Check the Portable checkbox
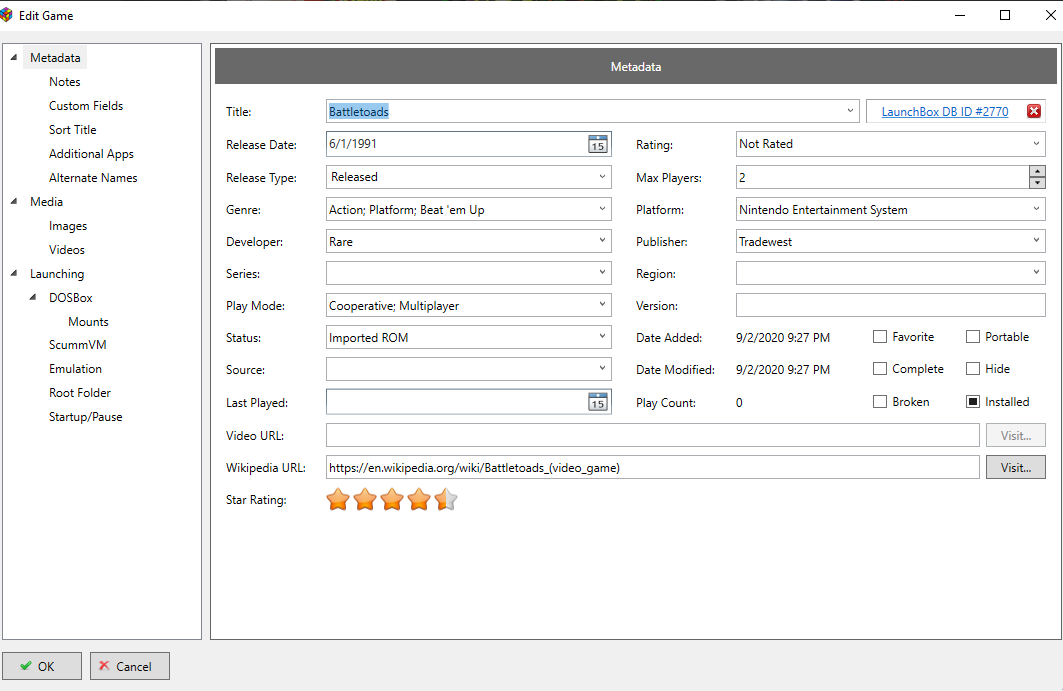Viewport: 1063px width, 691px height. tap(973, 337)
